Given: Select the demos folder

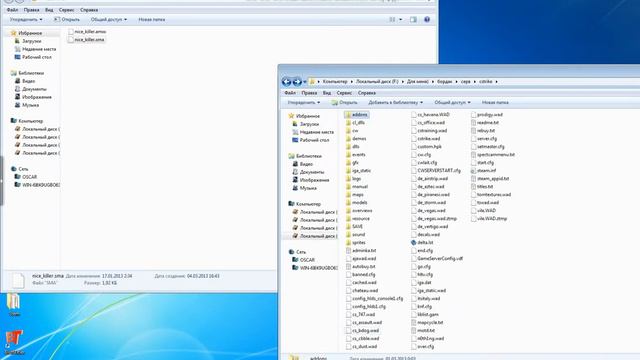Looking at the screenshot, I should (356, 139).
